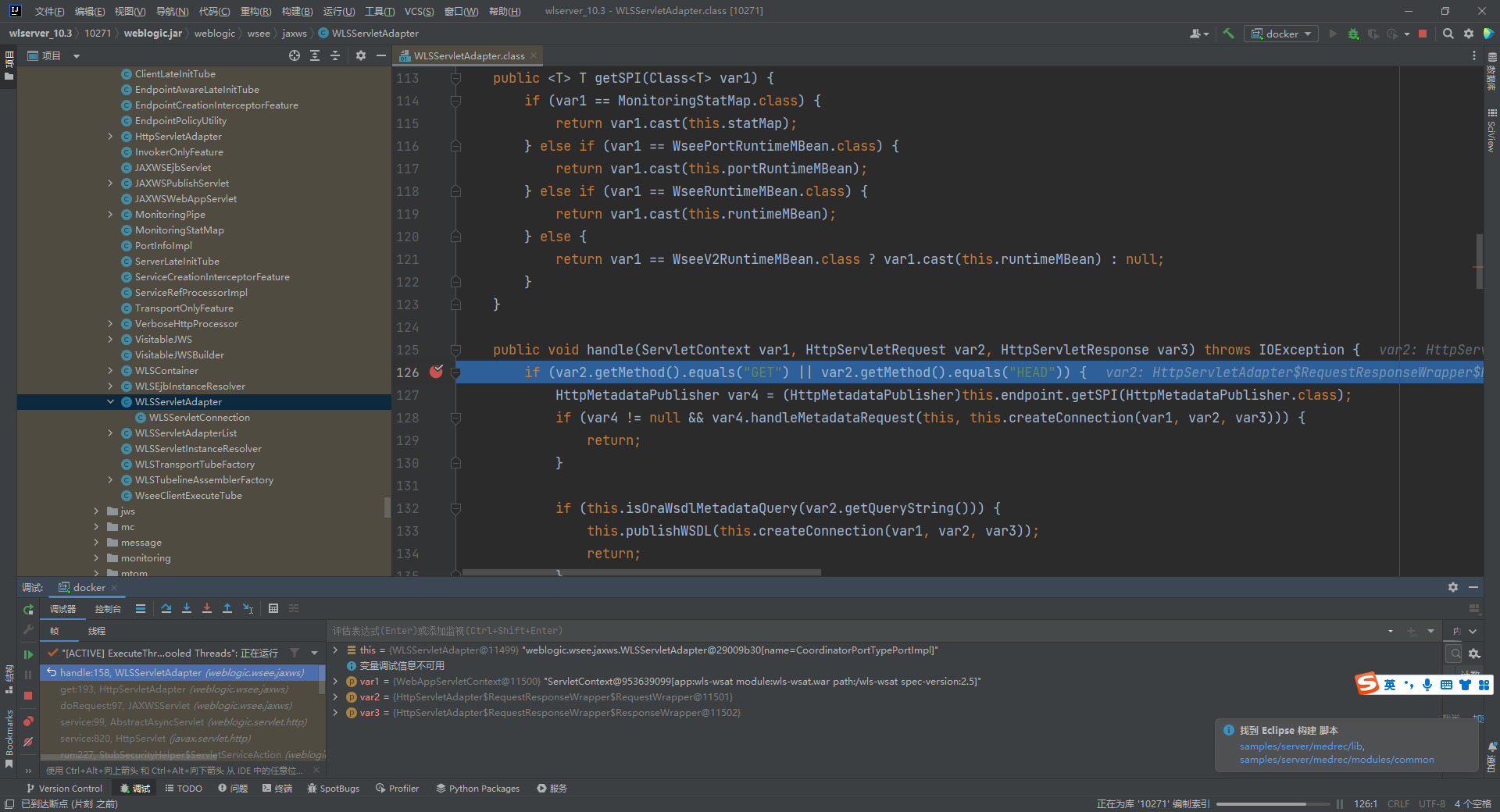The image size is (1500, 812).
Task: Click Step Into in debugger toolbar
Action: [x=187, y=608]
